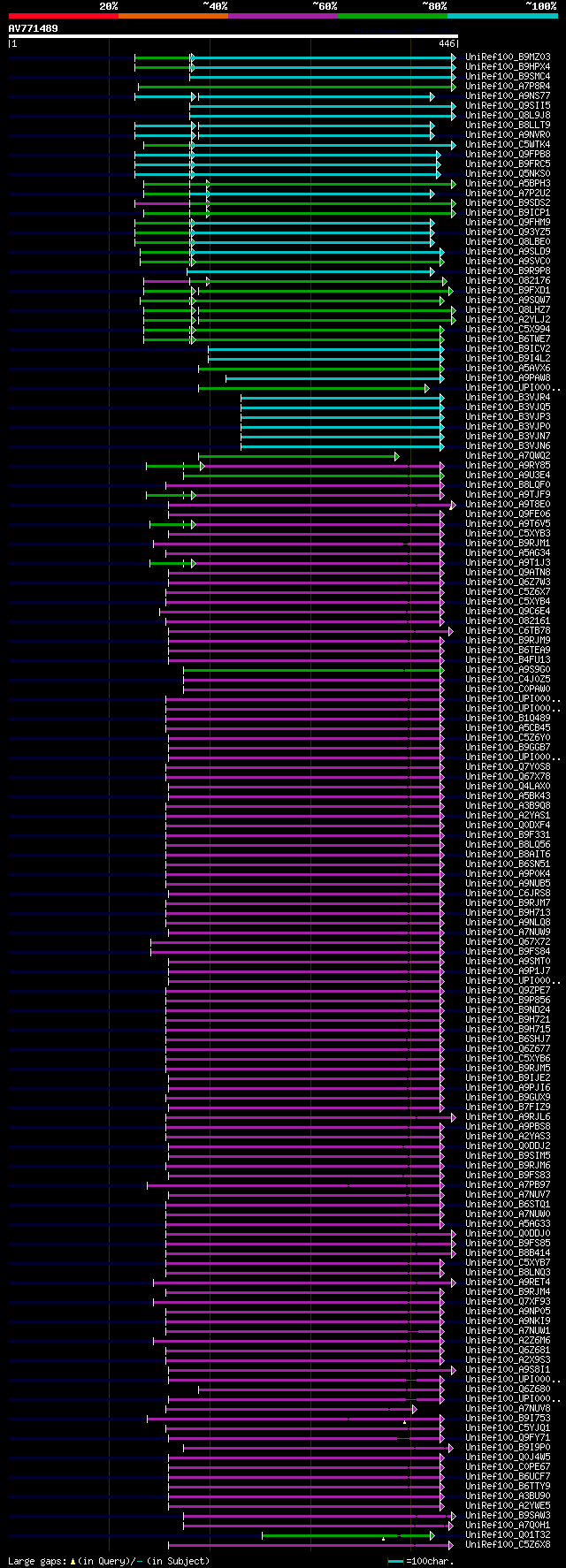The width and height of the screenshot is (566, 1568).
Task: Click label UniRef100_A9T8E0
Action: (x=508, y=505)
